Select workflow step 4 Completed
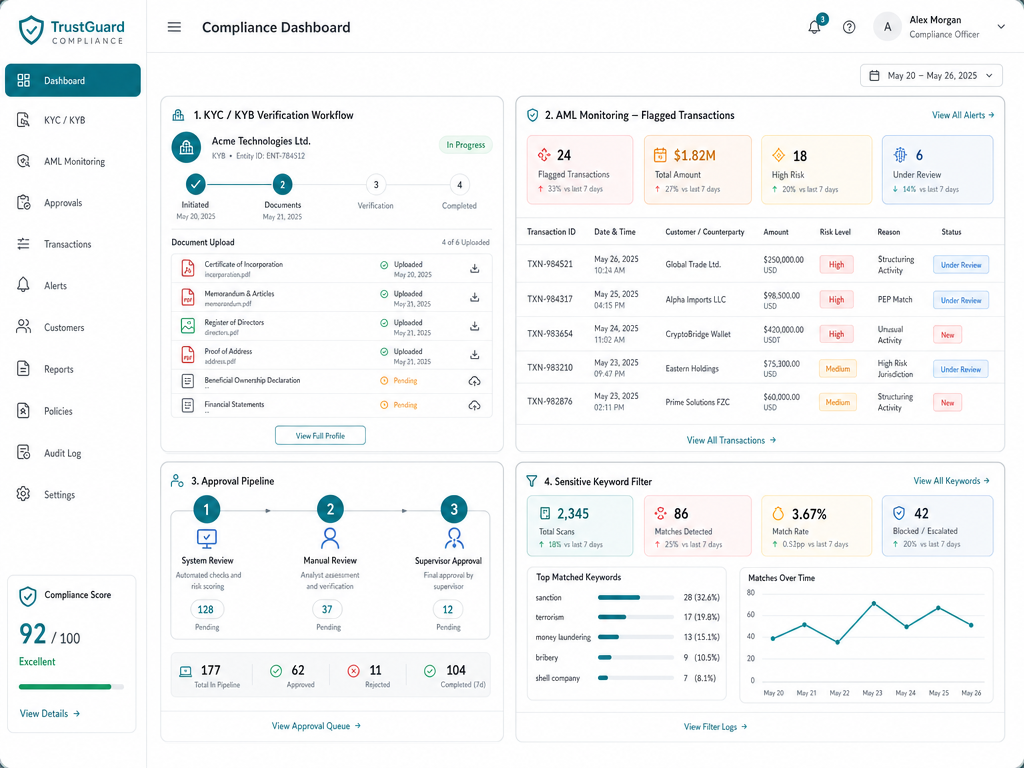 tap(460, 185)
